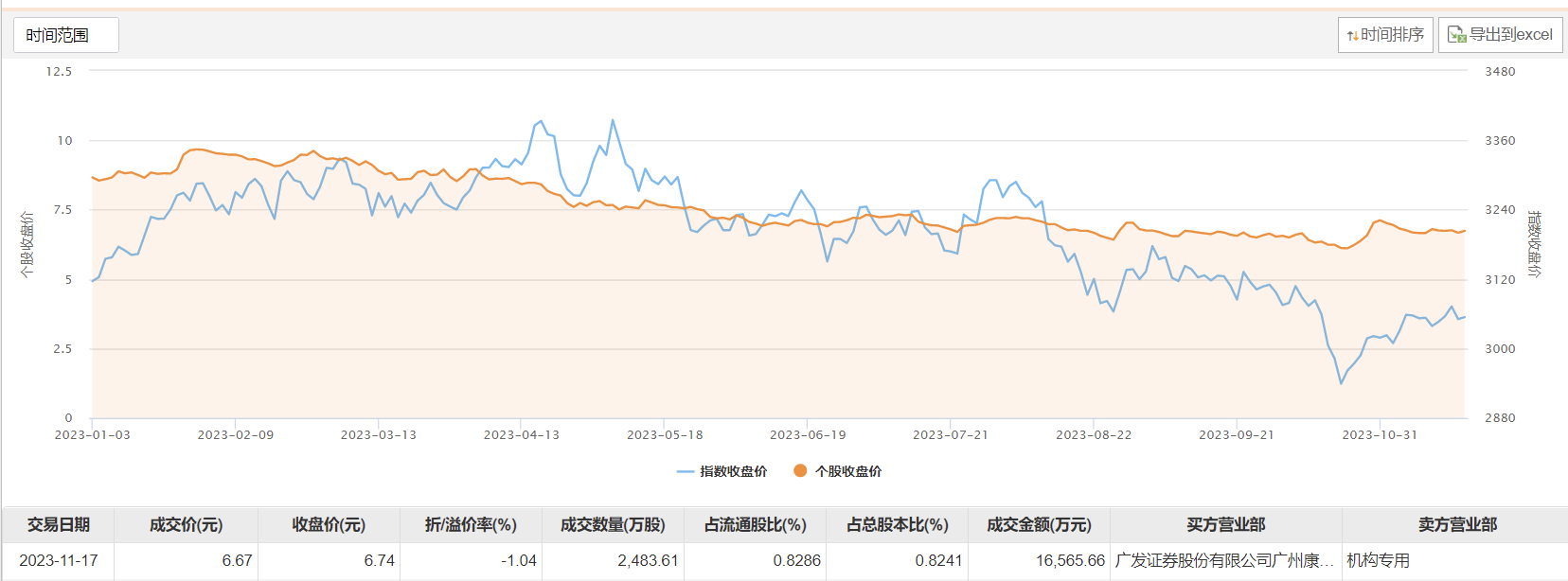Click the 2023-05-18 x-axis date label
Image resolution: width=1568 pixels, height=581 pixels.
point(665,435)
